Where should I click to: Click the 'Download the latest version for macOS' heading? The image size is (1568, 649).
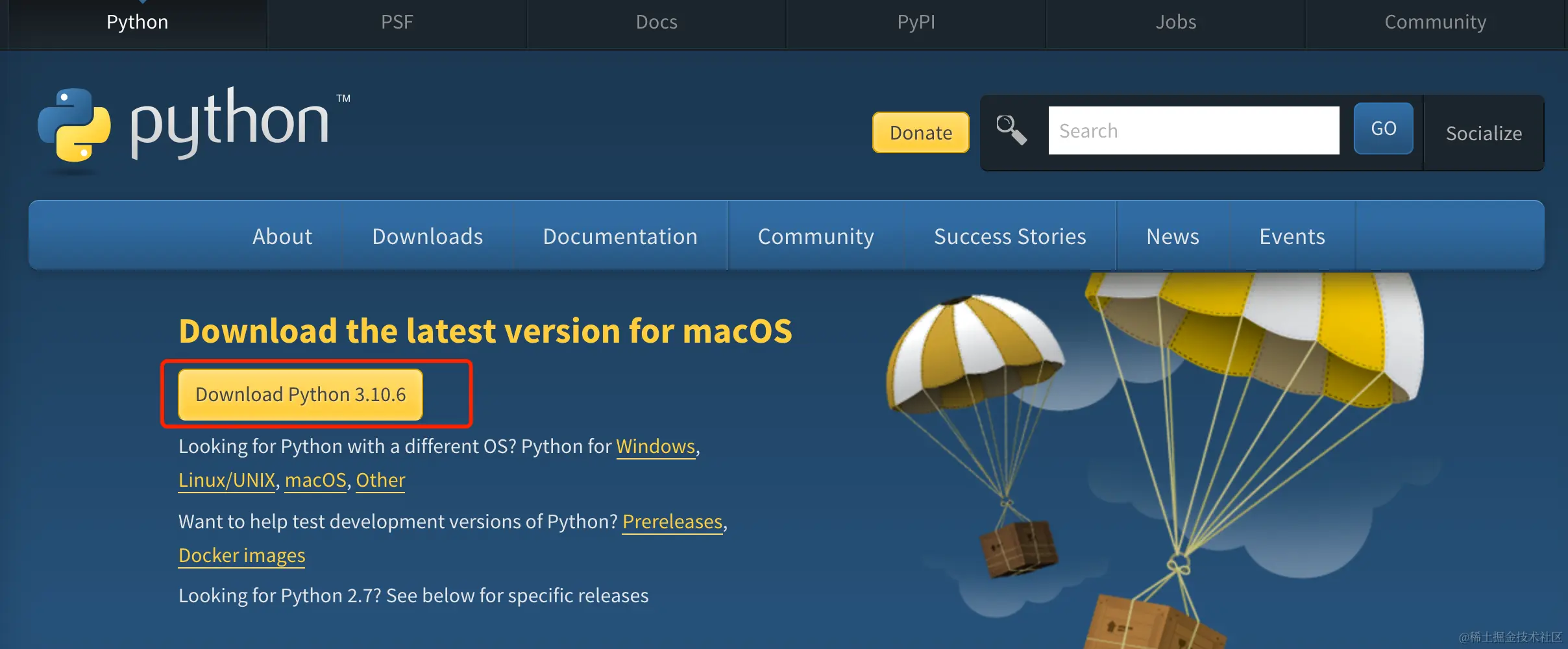(485, 331)
